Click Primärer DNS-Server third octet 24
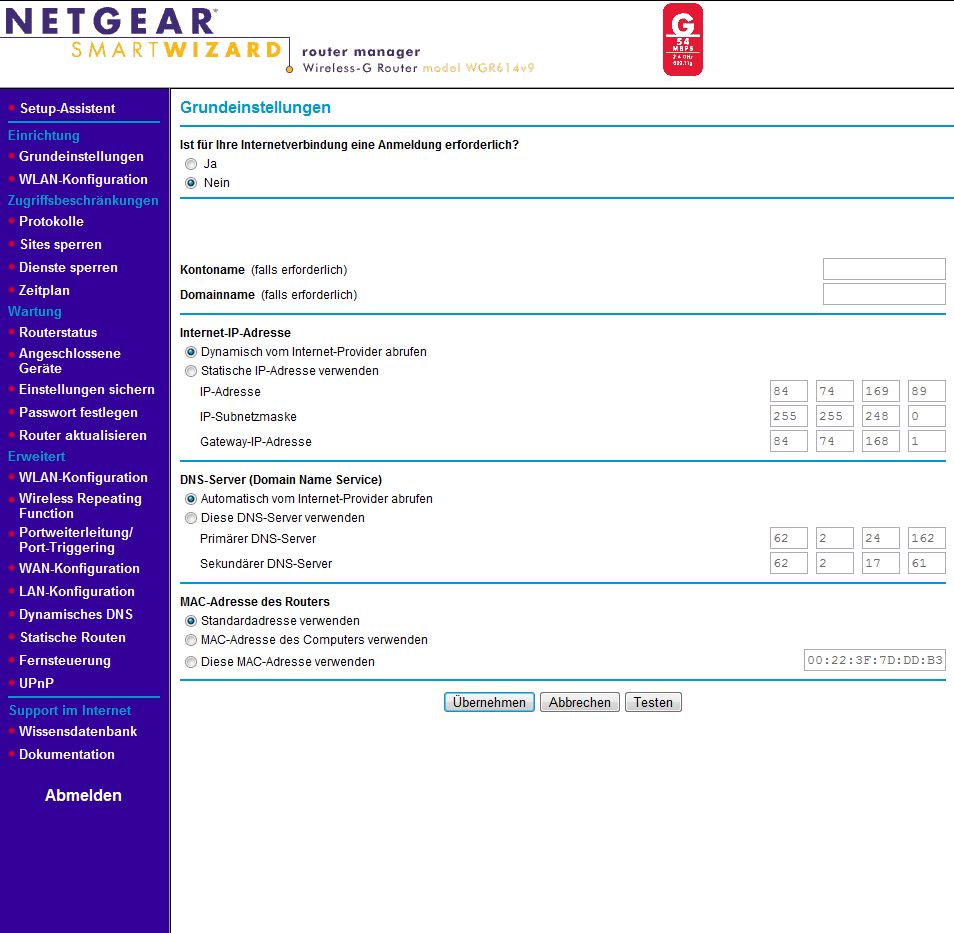This screenshot has width=954, height=933. pos(880,538)
